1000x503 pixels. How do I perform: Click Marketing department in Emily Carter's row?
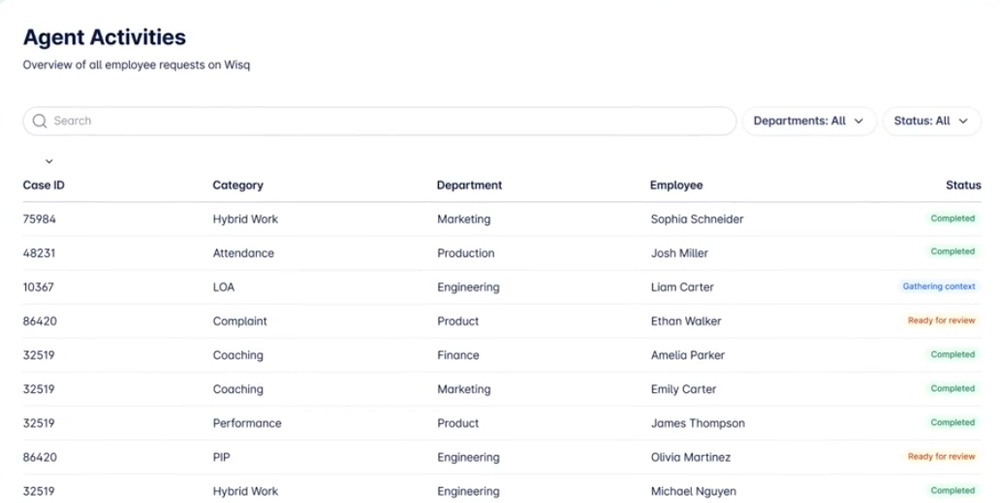point(464,390)
